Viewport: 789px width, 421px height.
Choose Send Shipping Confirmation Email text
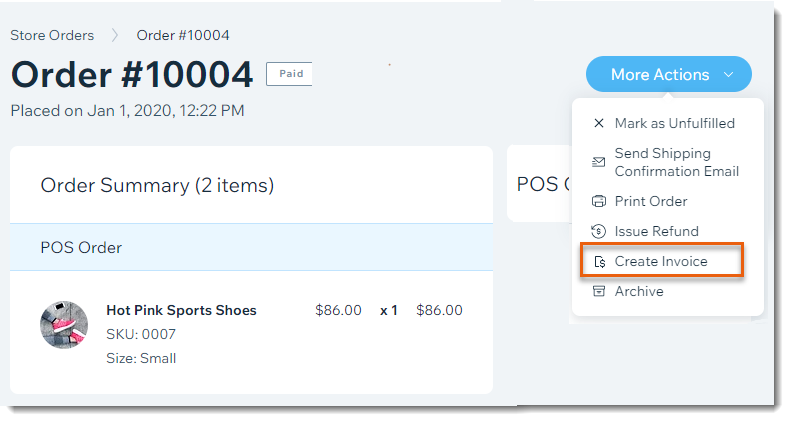click(676, 162)
